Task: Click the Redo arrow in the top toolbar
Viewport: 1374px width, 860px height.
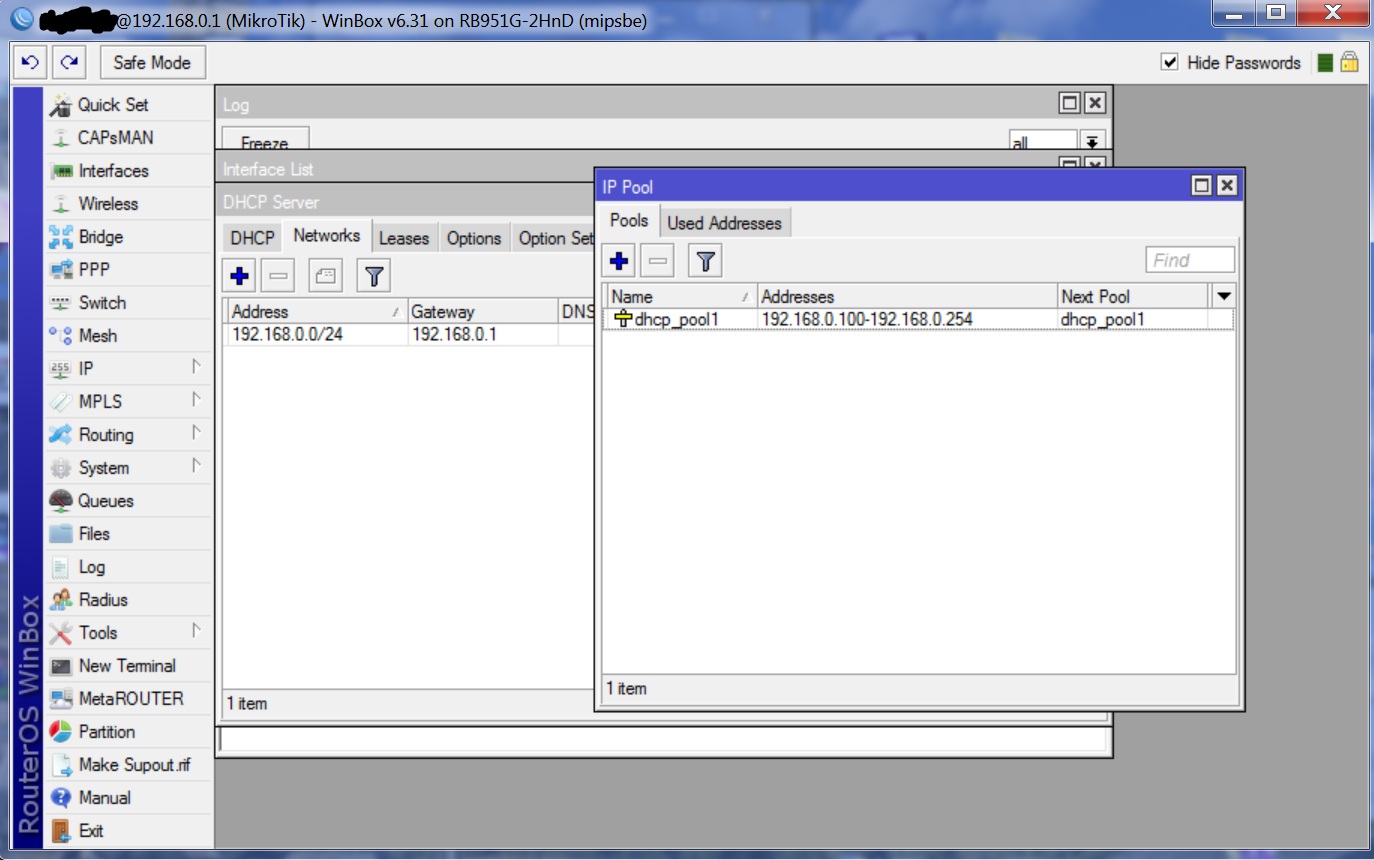Action: coord(68,62)
